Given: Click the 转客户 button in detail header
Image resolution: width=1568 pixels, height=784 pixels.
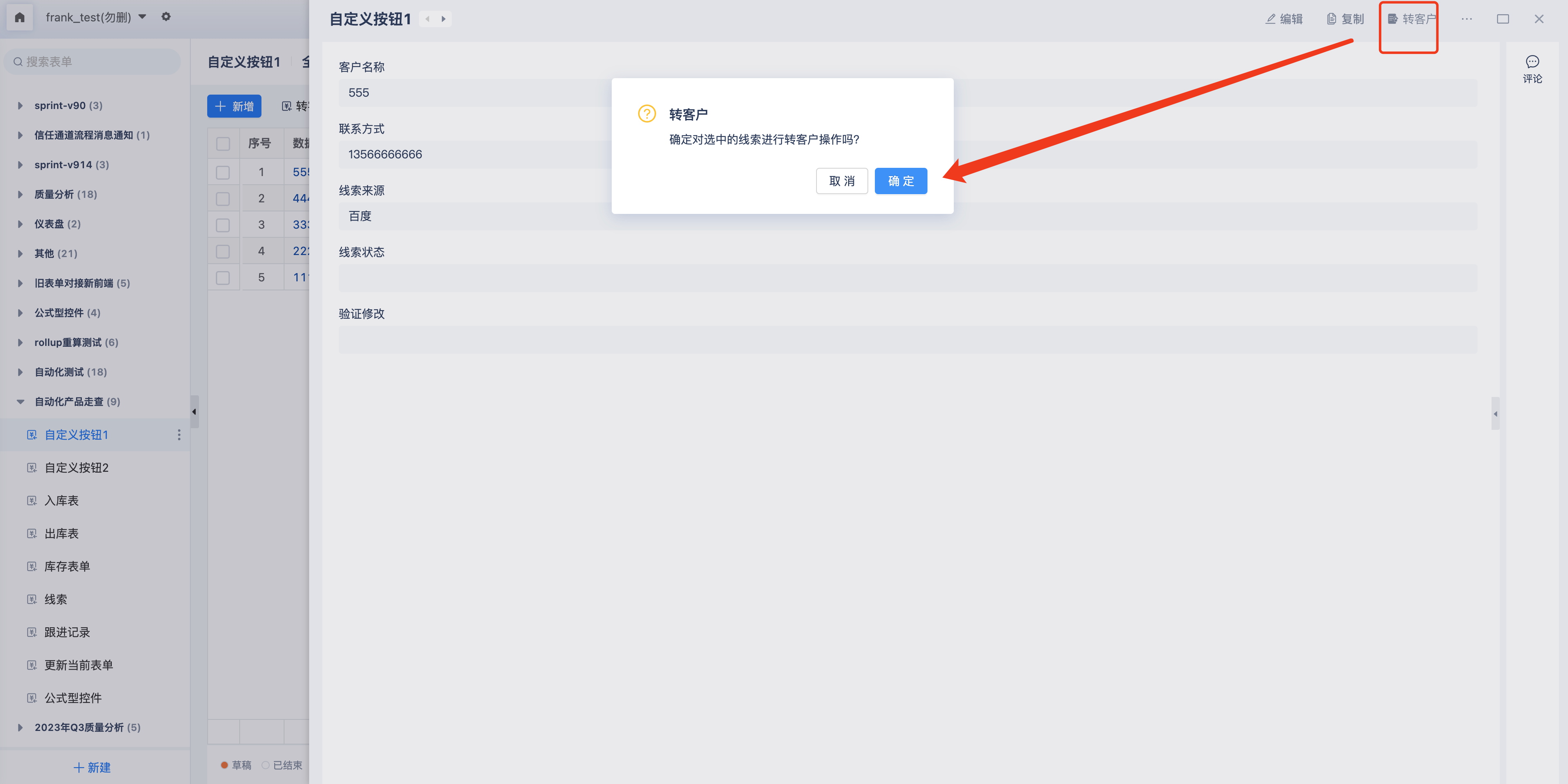Looking at the screenshot, I should point(1411,19).
